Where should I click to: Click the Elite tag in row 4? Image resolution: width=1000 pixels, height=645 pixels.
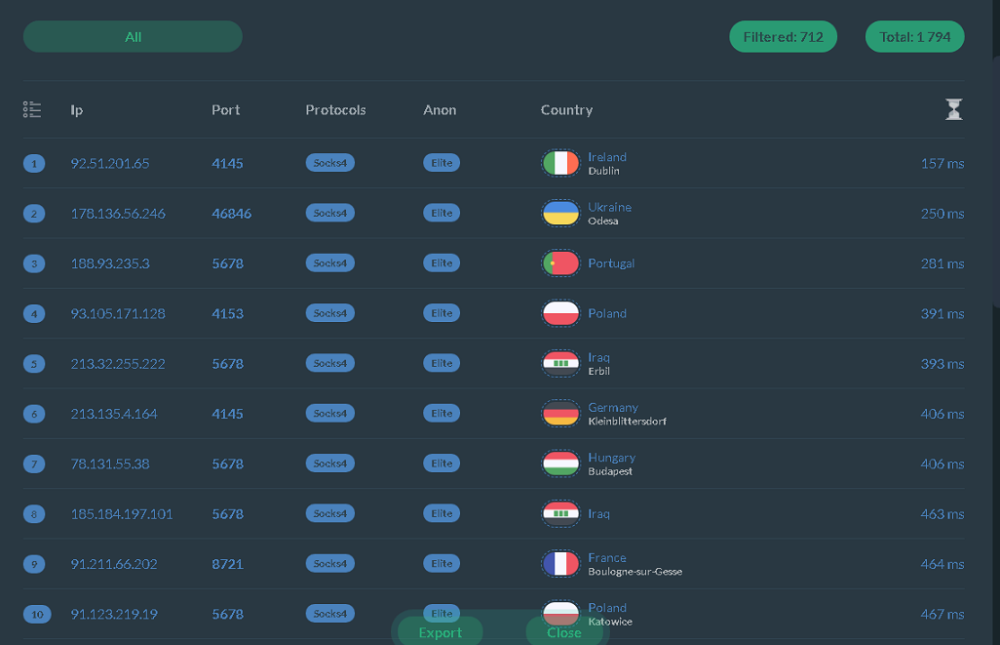click(x=441, y=313)
